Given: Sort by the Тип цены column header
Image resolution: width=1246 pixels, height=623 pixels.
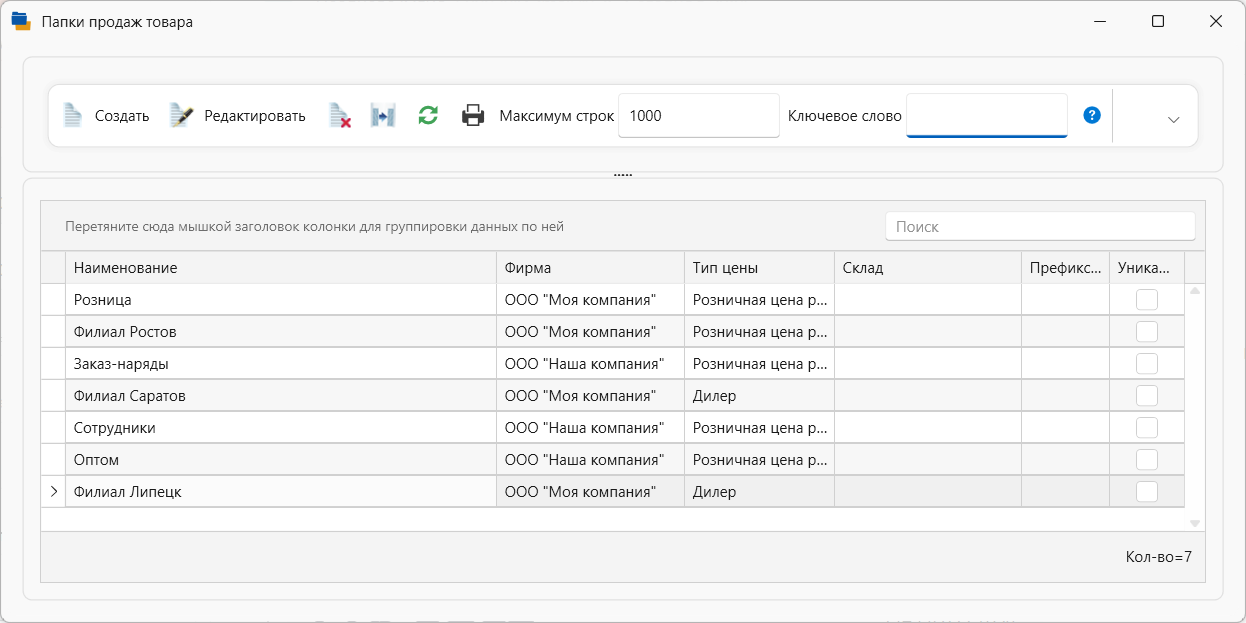Looking at the screenshot, I should point(759,268).
